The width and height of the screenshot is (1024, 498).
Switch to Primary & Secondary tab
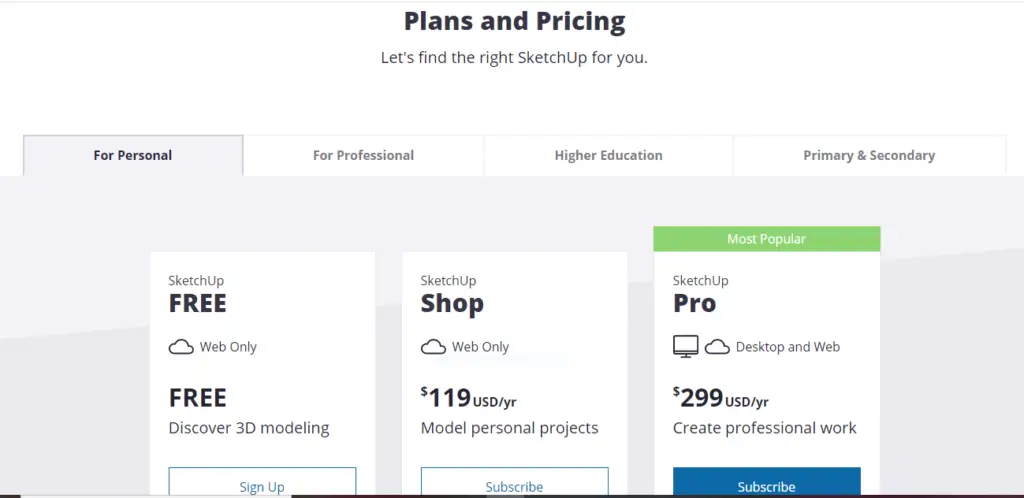869,155
